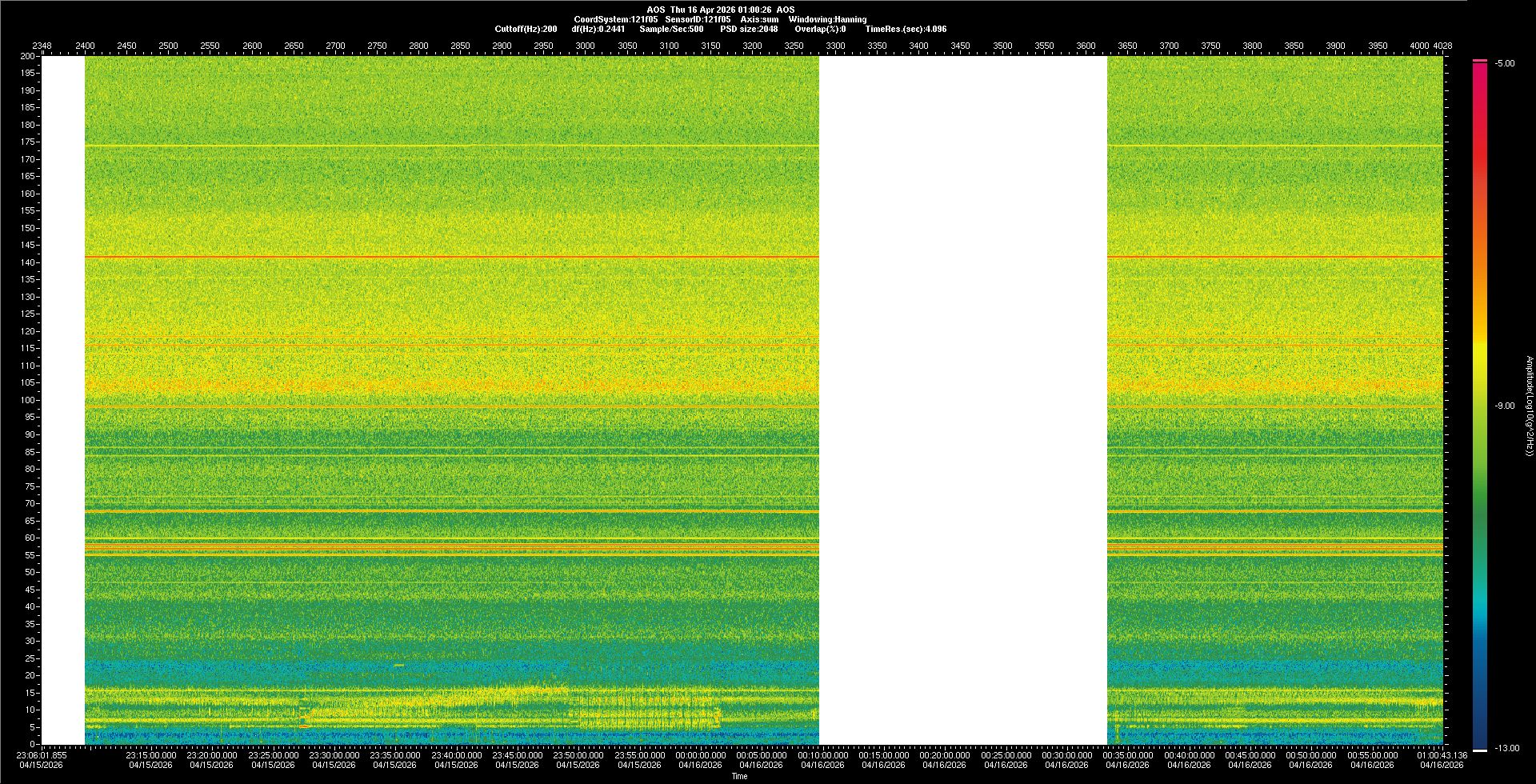Select the 00:00:00.000 time axis tick label

pos(700,755)
